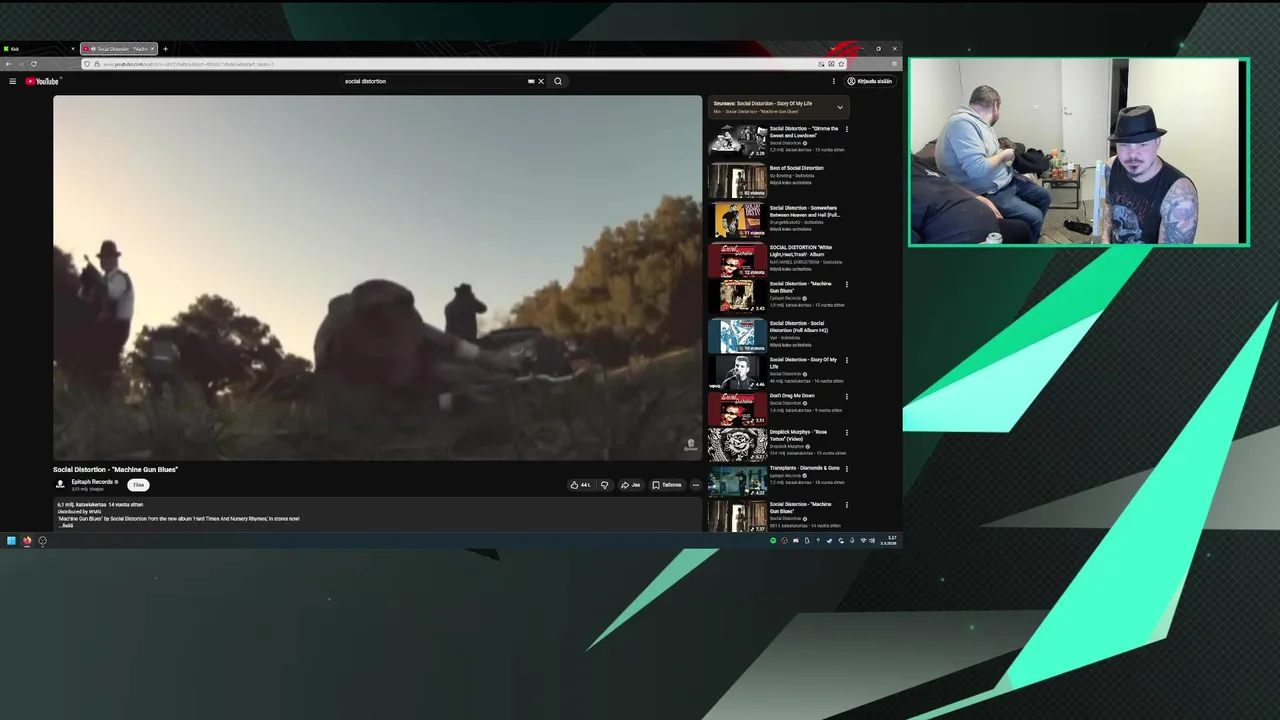Open Somewhere Between Heaven and Hell playlist thumbnail
Viewport: 1280px width, 720px height.
738,220
